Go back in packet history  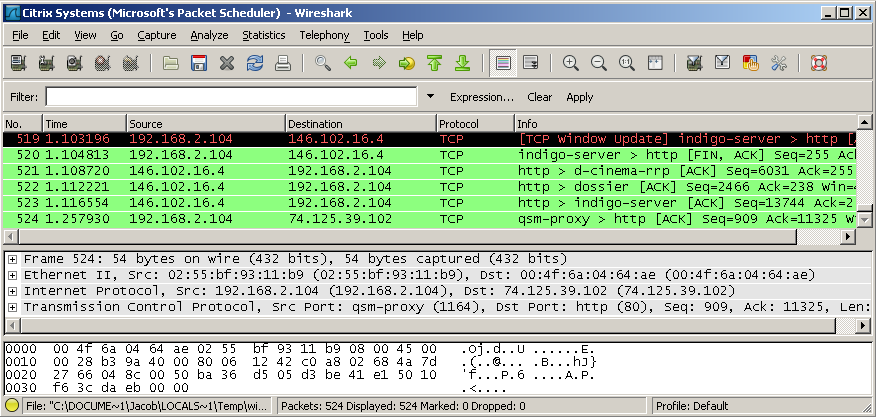(351, 63)
